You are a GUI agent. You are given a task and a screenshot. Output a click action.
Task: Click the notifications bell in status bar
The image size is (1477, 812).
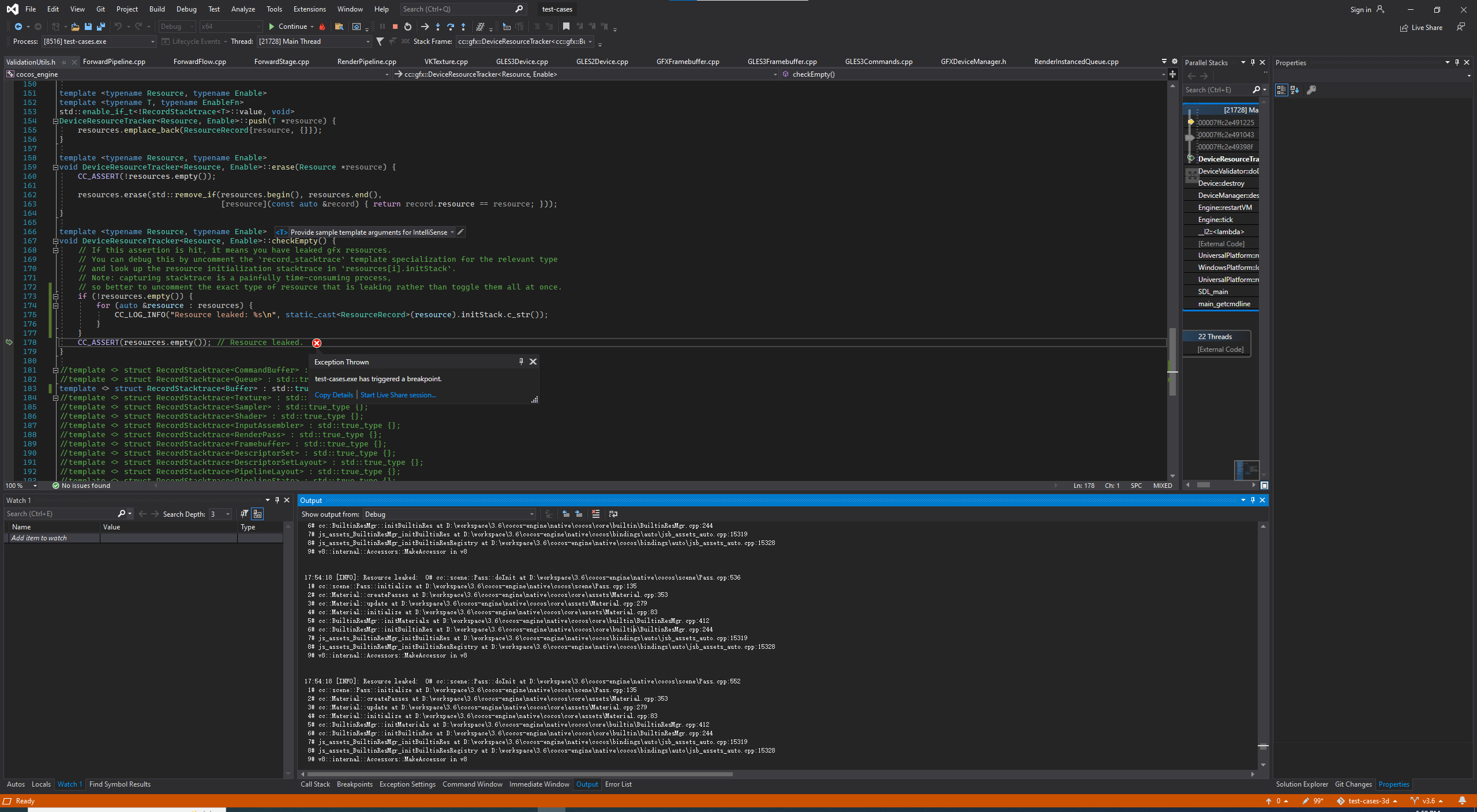[1462, 801]
